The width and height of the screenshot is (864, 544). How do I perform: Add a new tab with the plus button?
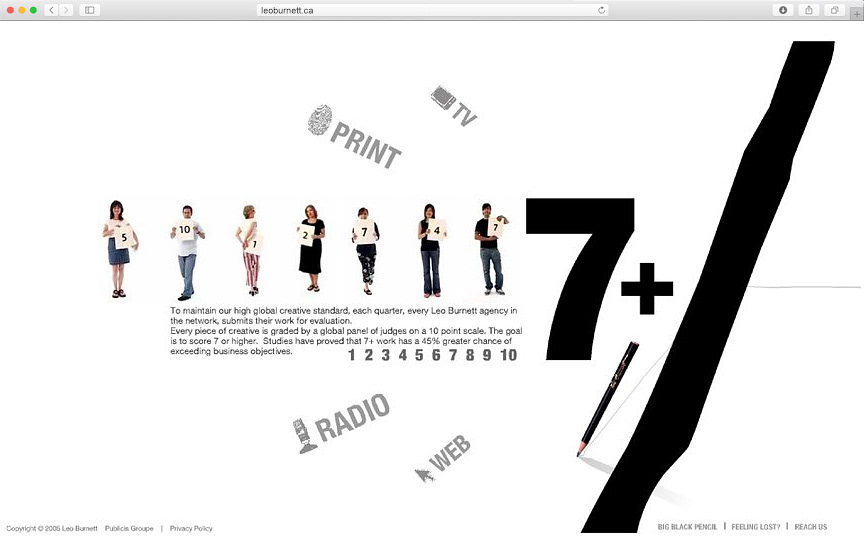pos(857,14)
